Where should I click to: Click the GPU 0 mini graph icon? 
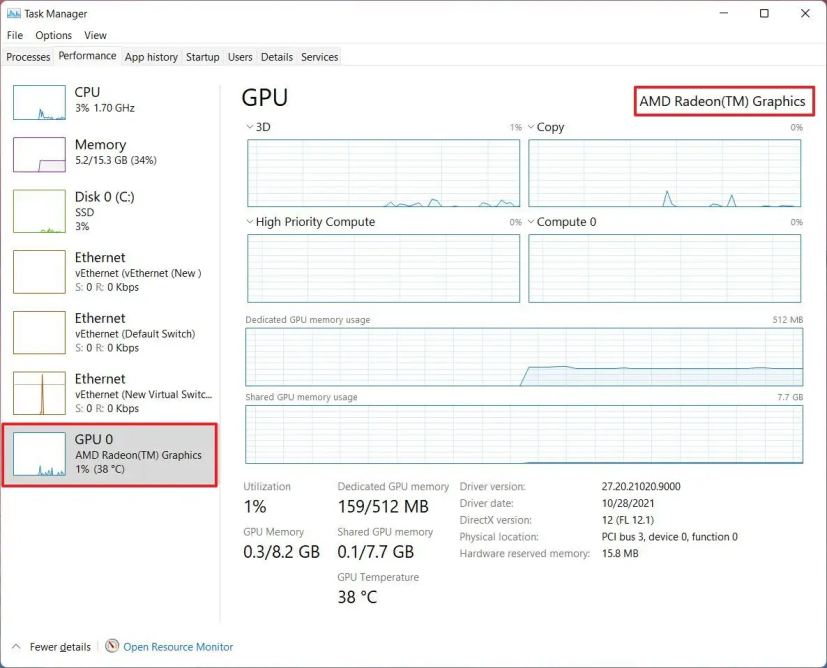coord(40,454)
